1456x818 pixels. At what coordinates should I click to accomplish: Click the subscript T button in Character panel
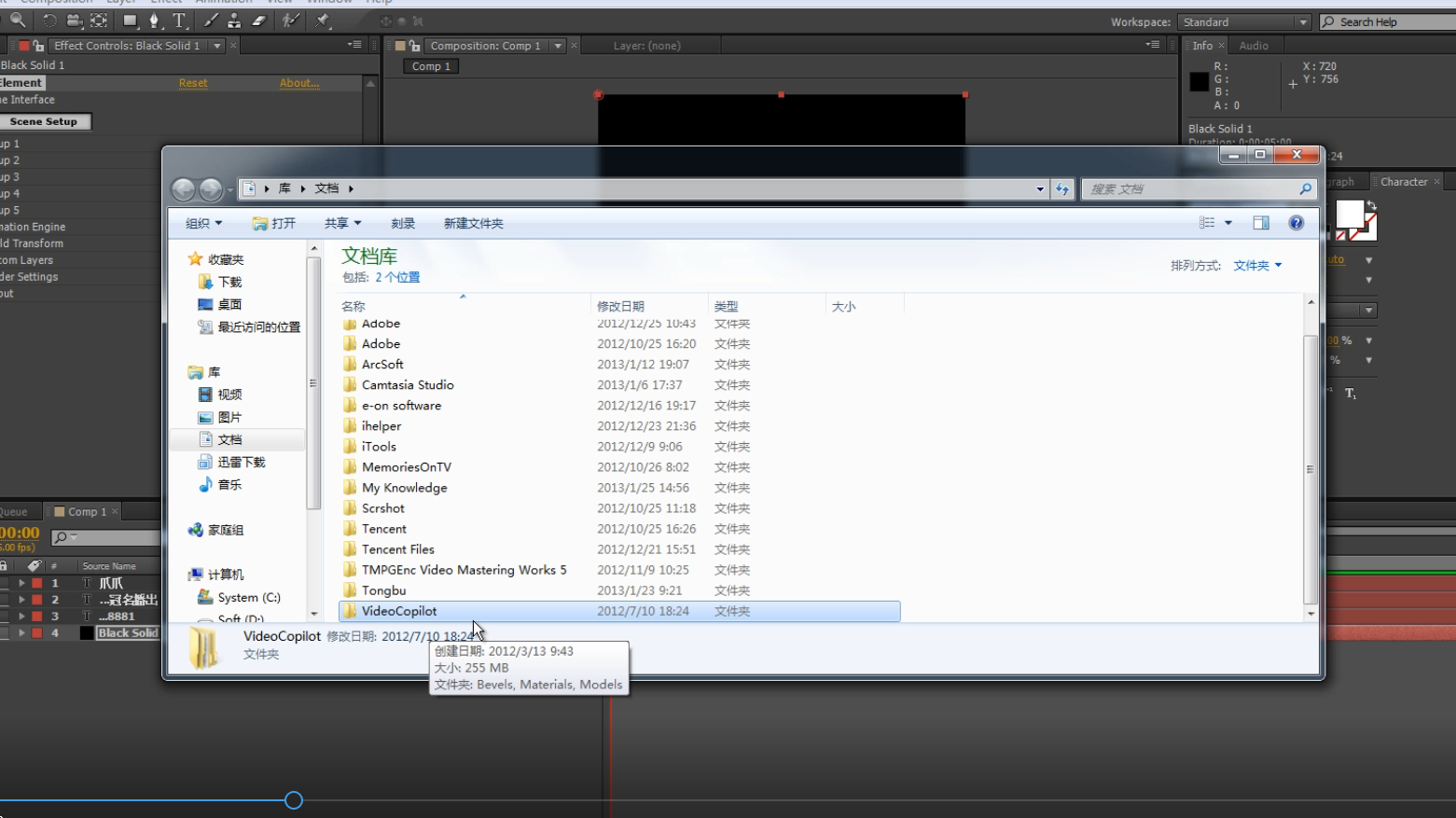pyautogui.click(x=1351, y=394)
